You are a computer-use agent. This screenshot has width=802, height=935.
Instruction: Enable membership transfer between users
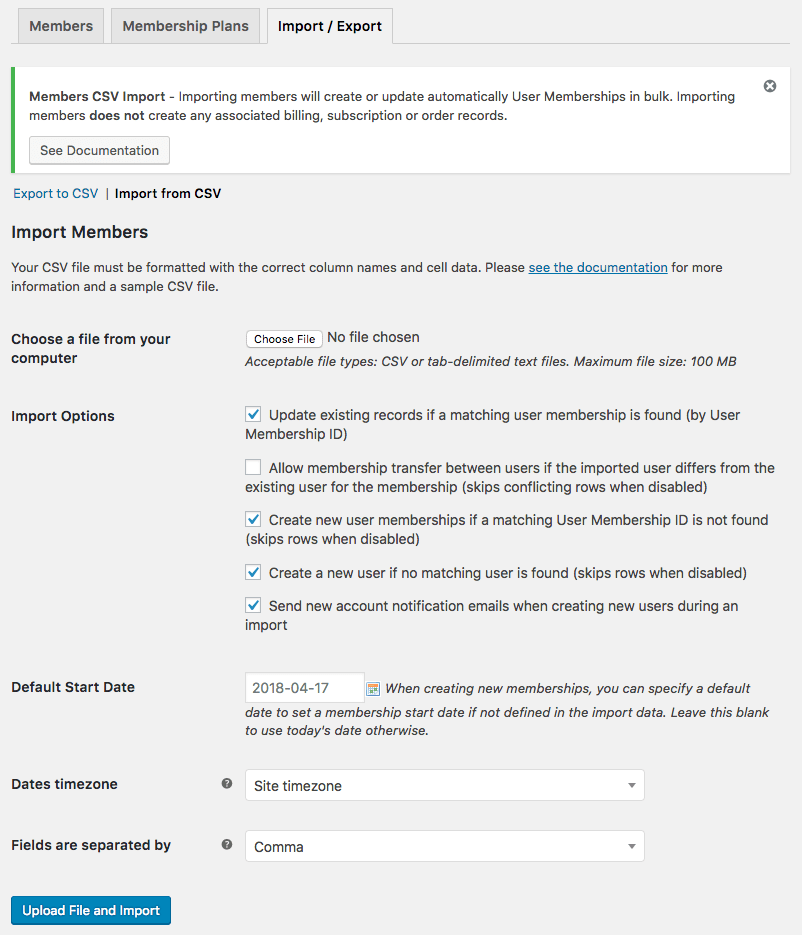pyautogui.click(x=253, y=467)
